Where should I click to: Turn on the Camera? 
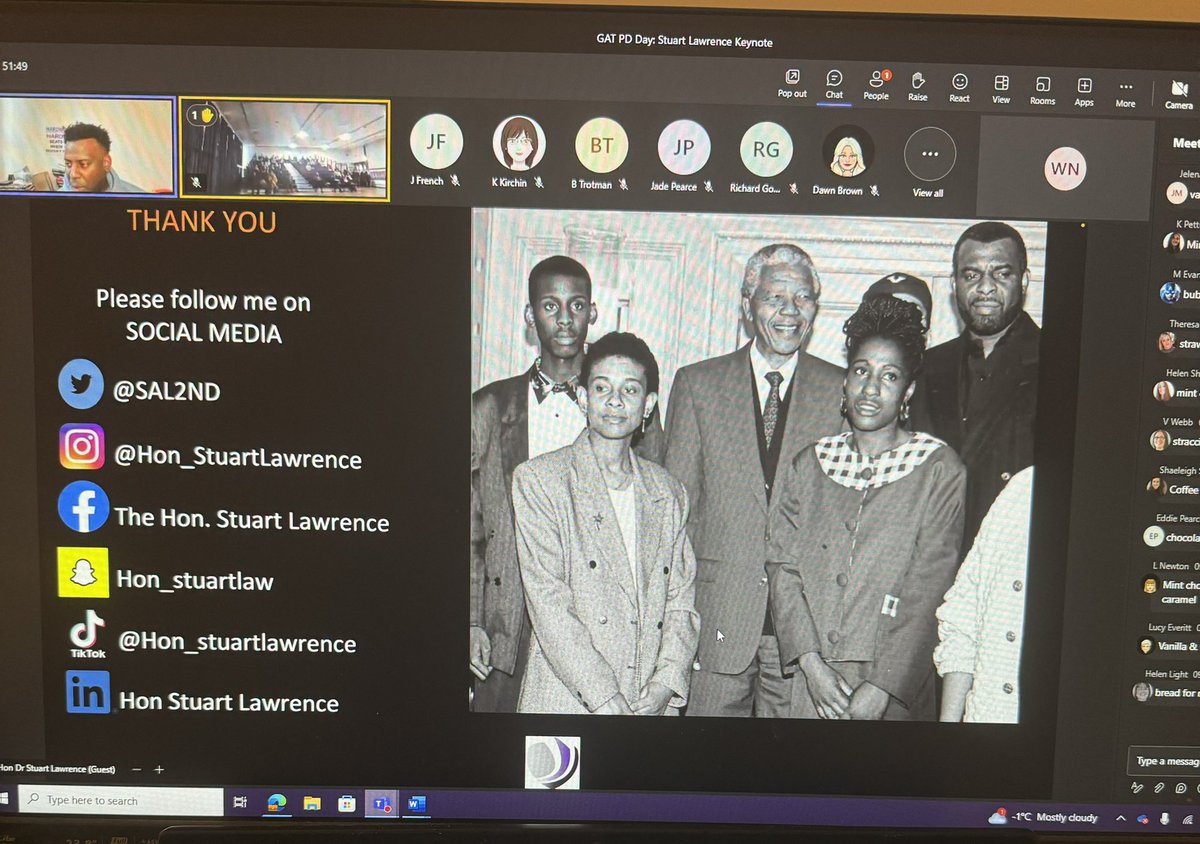click(1179, 94)
